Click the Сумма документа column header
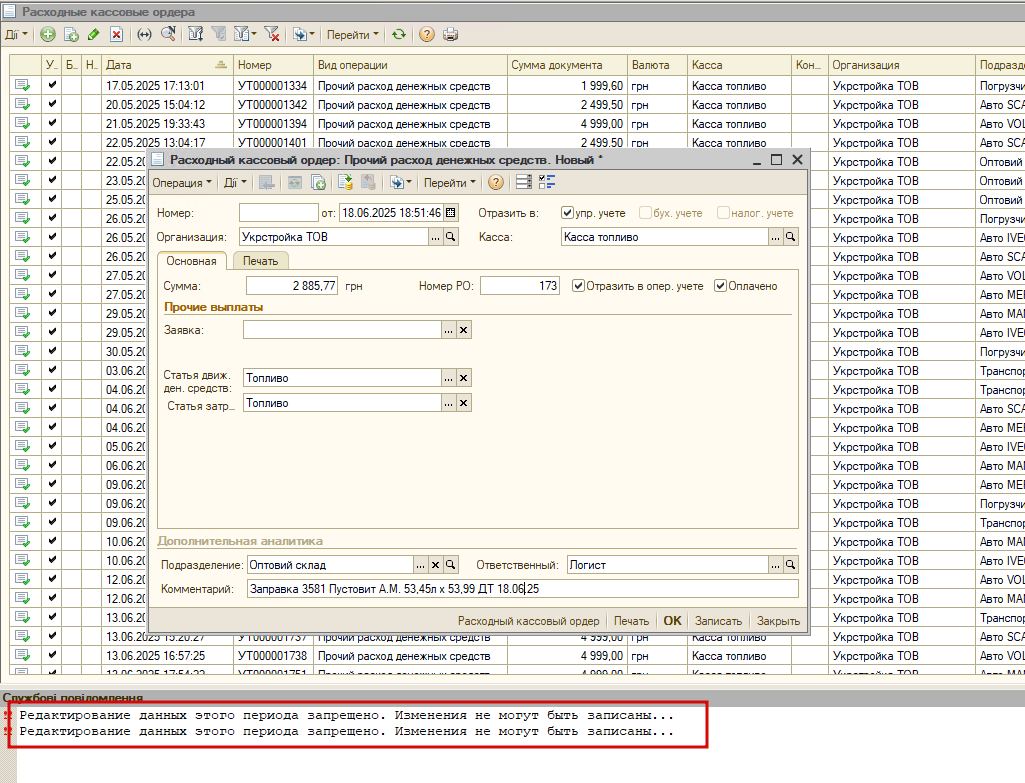Image resolution: width=1025 pixels, height=783 pixels. pyautogui.click(x=567, y=65)
